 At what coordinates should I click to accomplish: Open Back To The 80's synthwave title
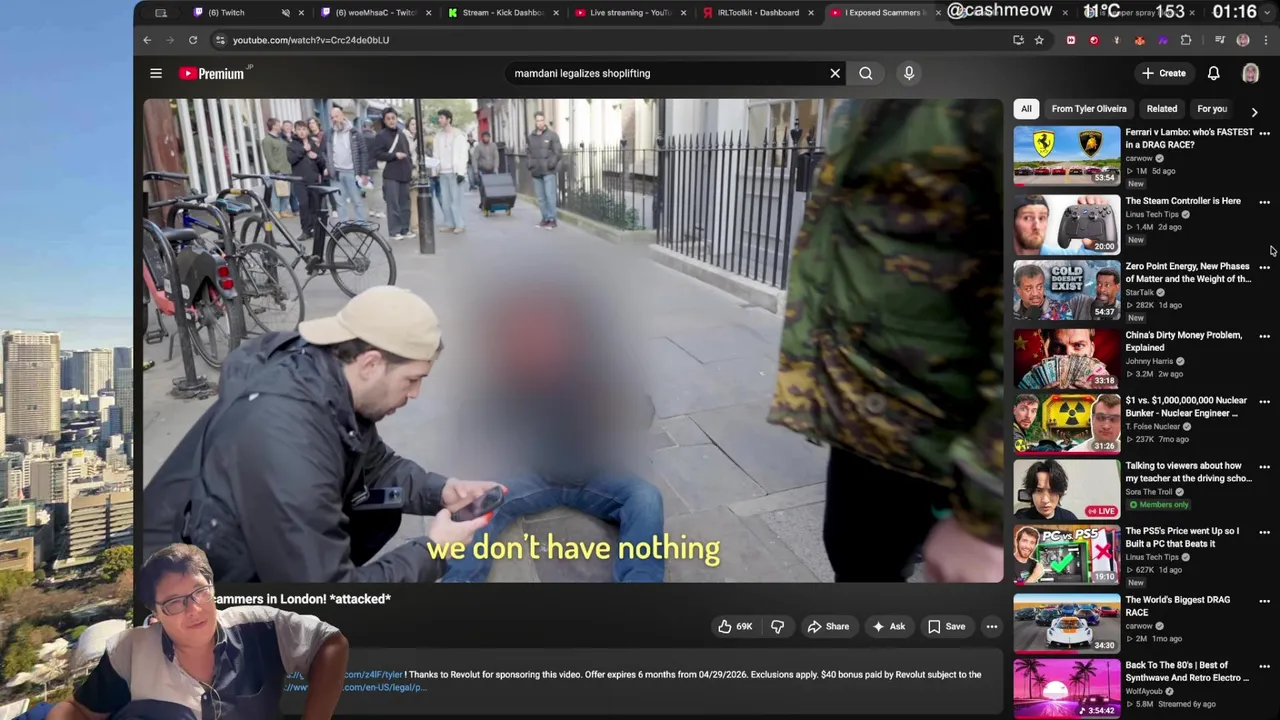[x=1187, y=671]
